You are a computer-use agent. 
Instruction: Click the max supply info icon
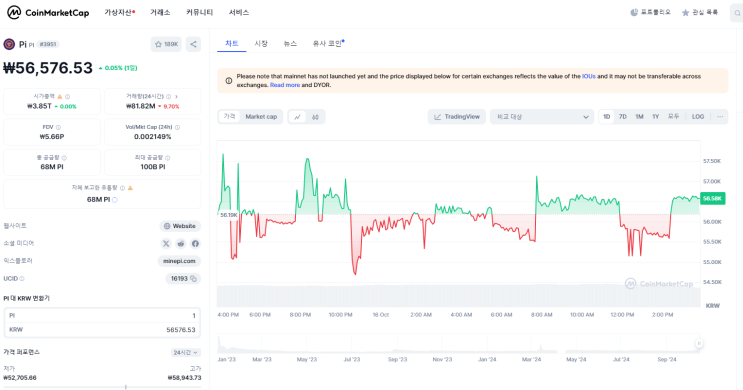(x=168, y=157)
